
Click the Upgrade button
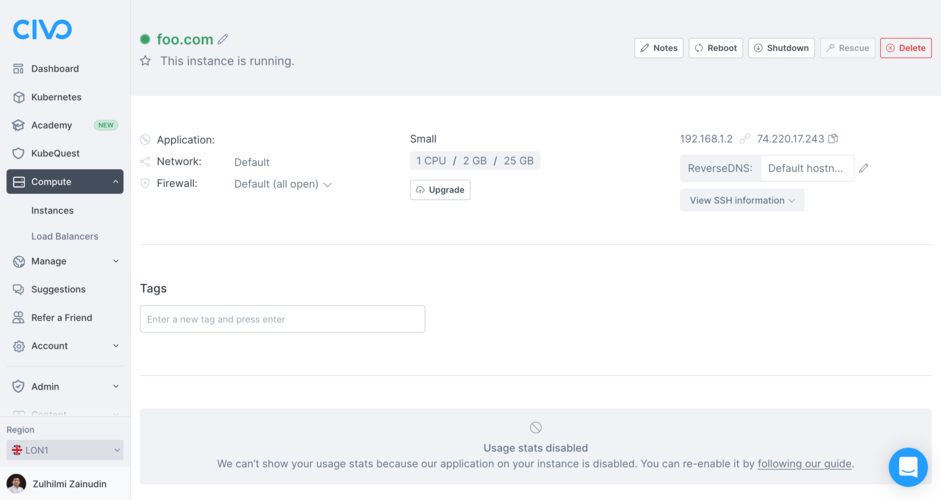pos(440,190)
